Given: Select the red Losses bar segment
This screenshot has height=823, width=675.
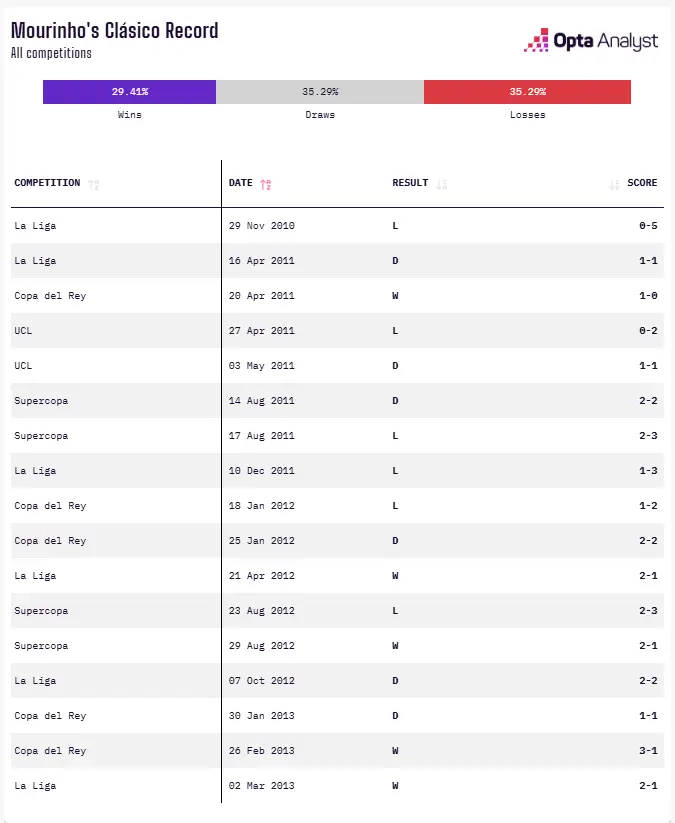Looking at the screenshot, I should click(527, 92).
